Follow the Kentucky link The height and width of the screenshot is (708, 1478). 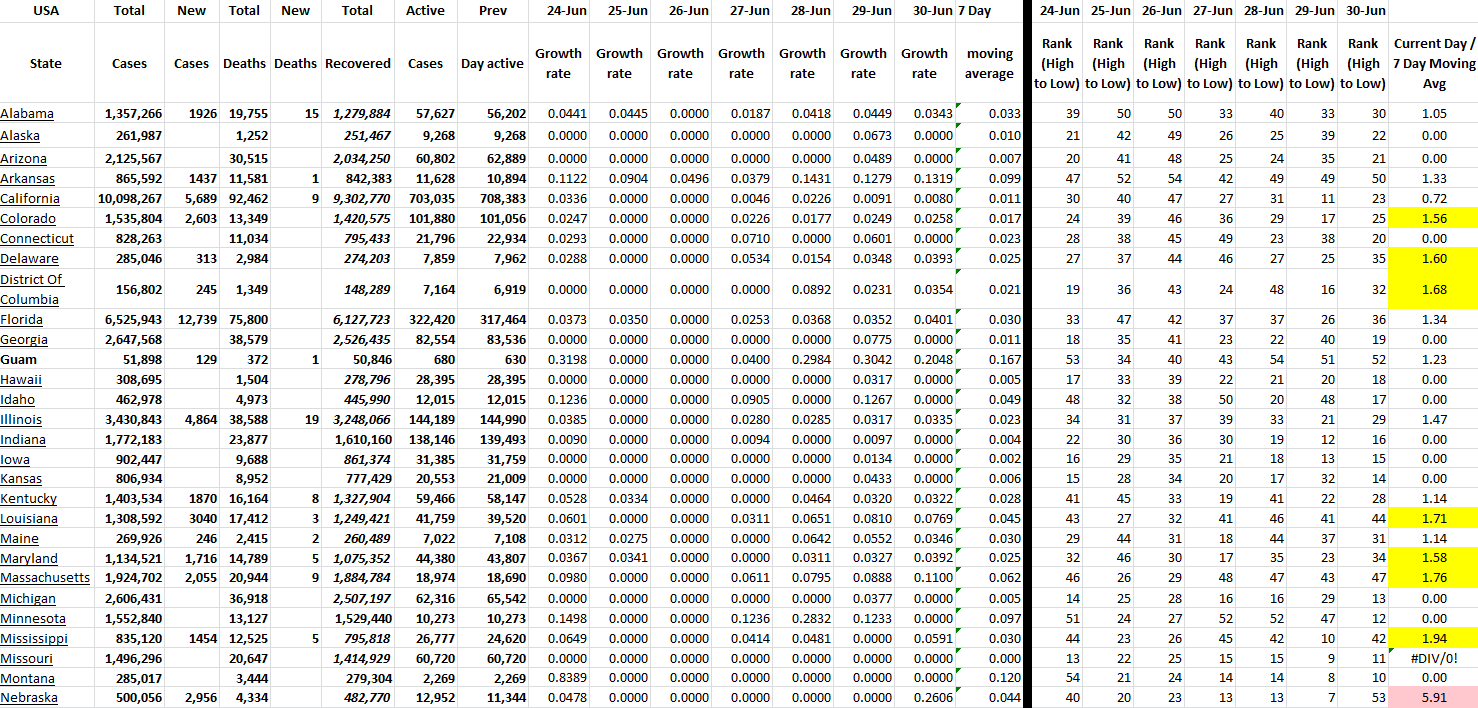(28, 498)
